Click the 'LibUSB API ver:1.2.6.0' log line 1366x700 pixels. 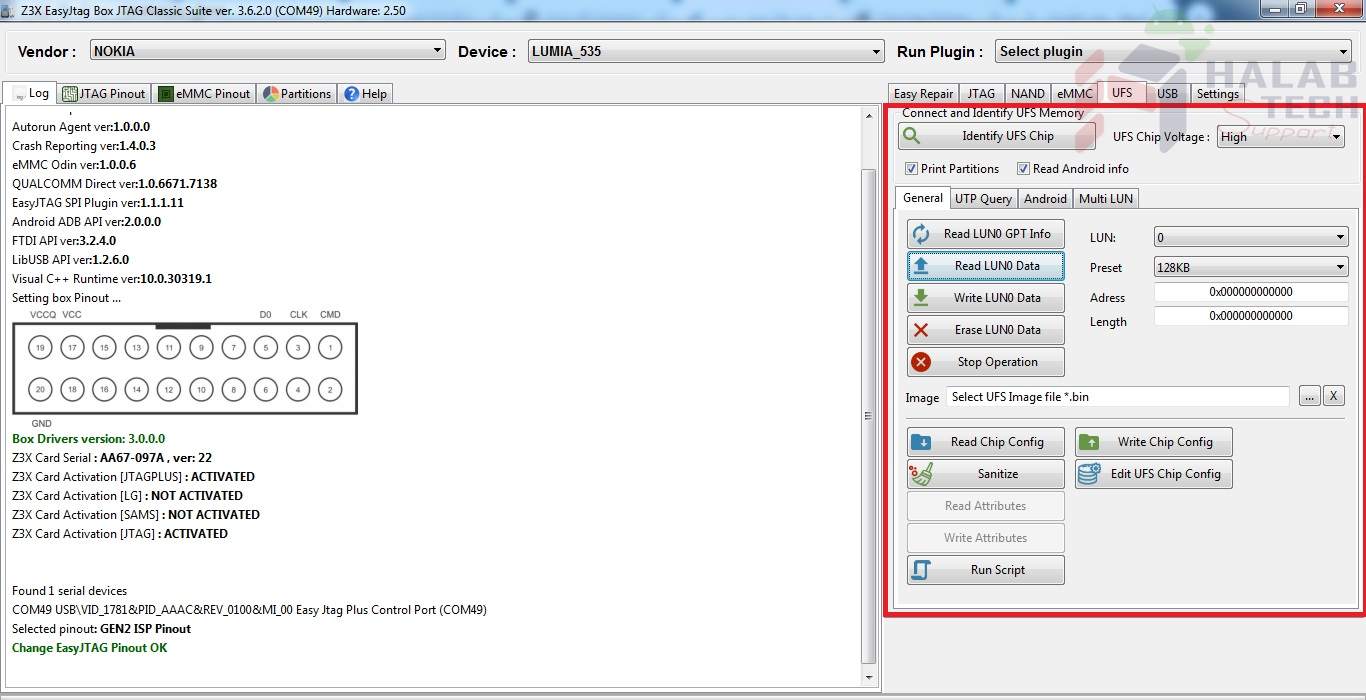click(71, 260)
